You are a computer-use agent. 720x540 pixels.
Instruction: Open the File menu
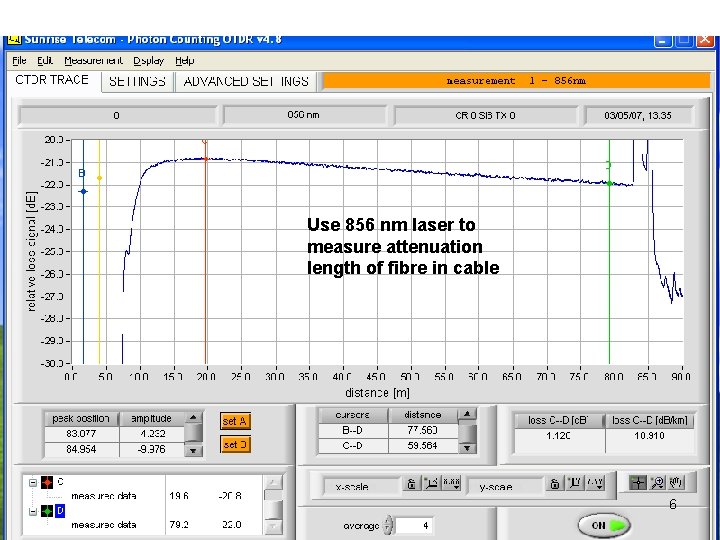tap(19, 61)
